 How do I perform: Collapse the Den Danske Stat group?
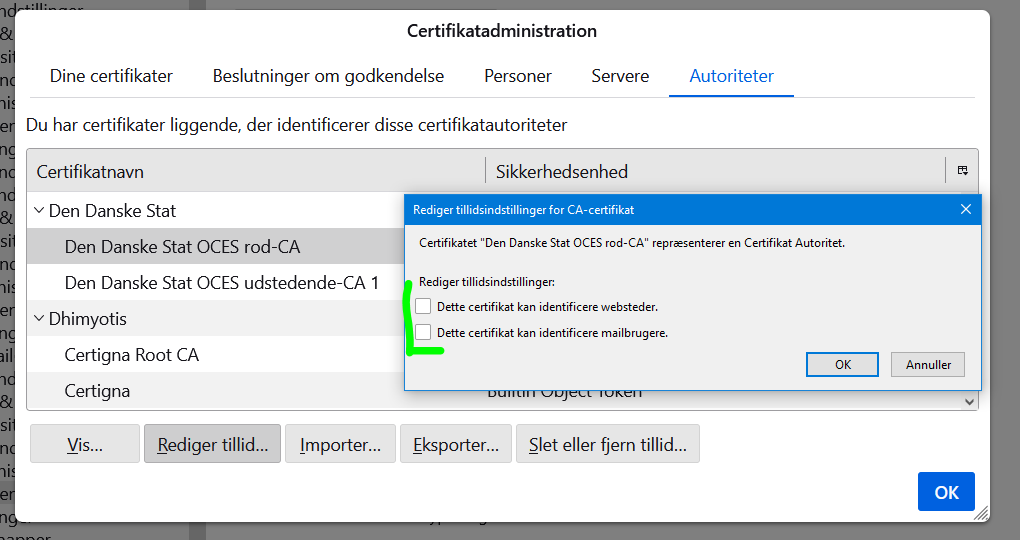coord(39,211)
